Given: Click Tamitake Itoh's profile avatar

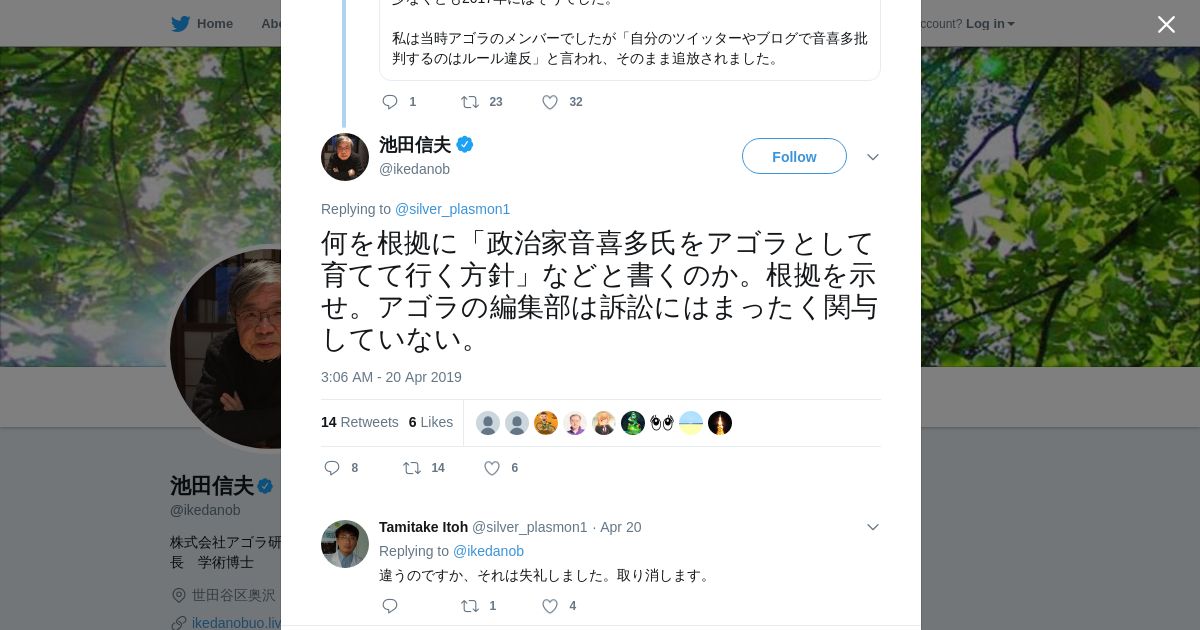Looking at the screenshot, I should [345, 544].
